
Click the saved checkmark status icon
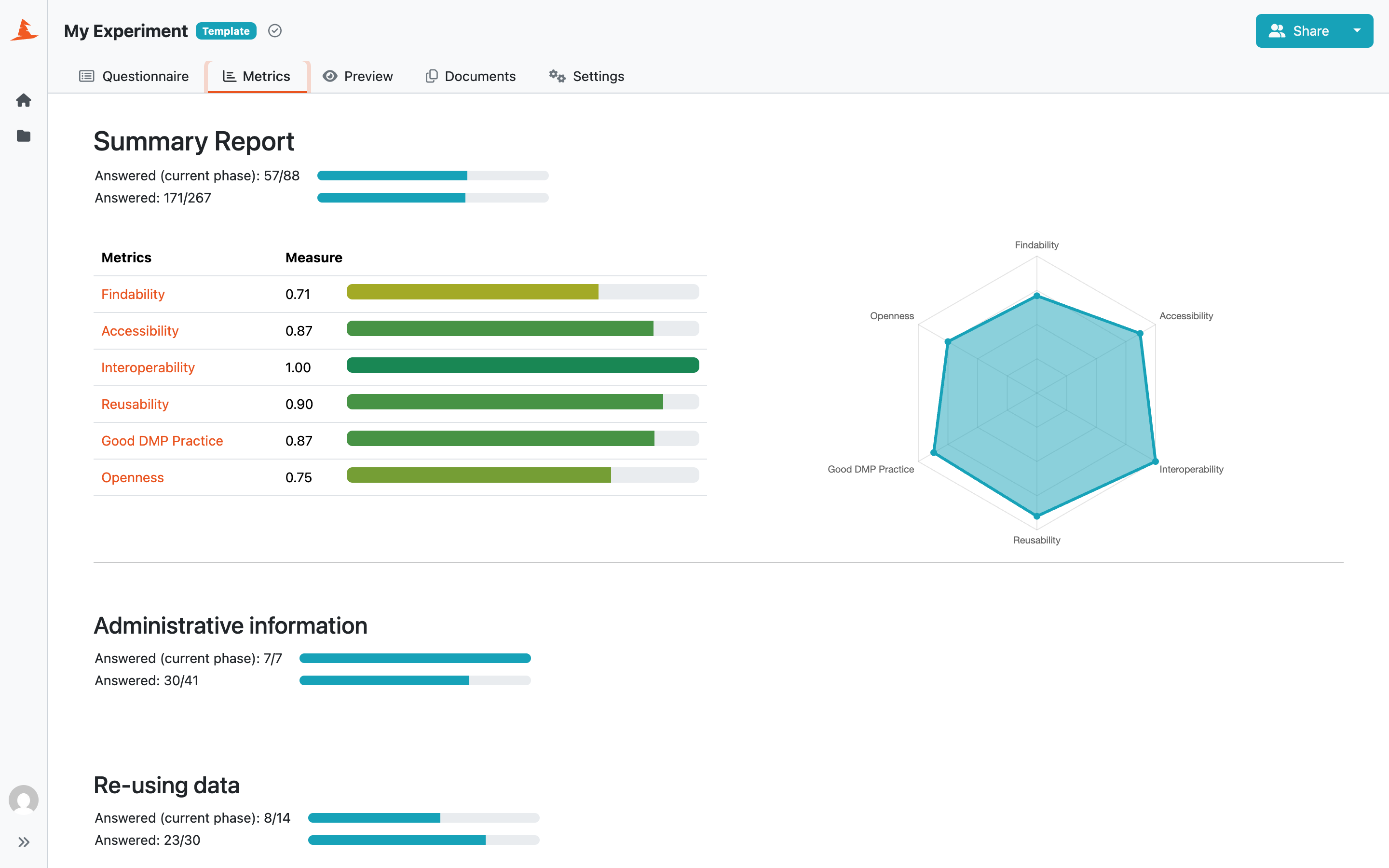[x=275, y=31]
